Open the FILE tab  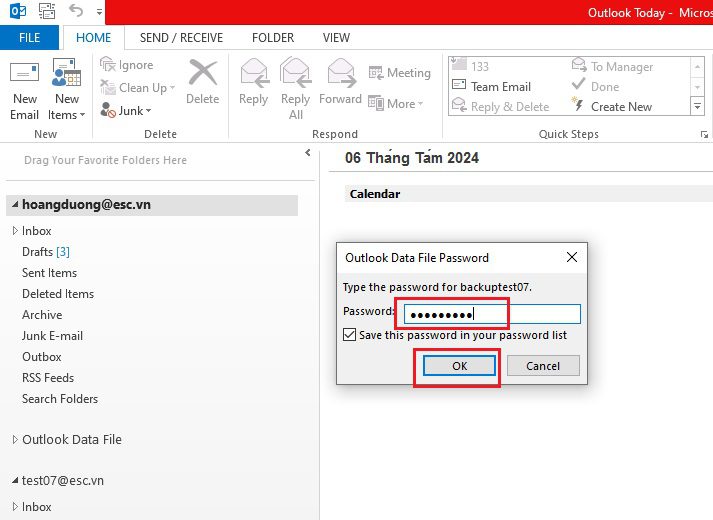[29, 37]
